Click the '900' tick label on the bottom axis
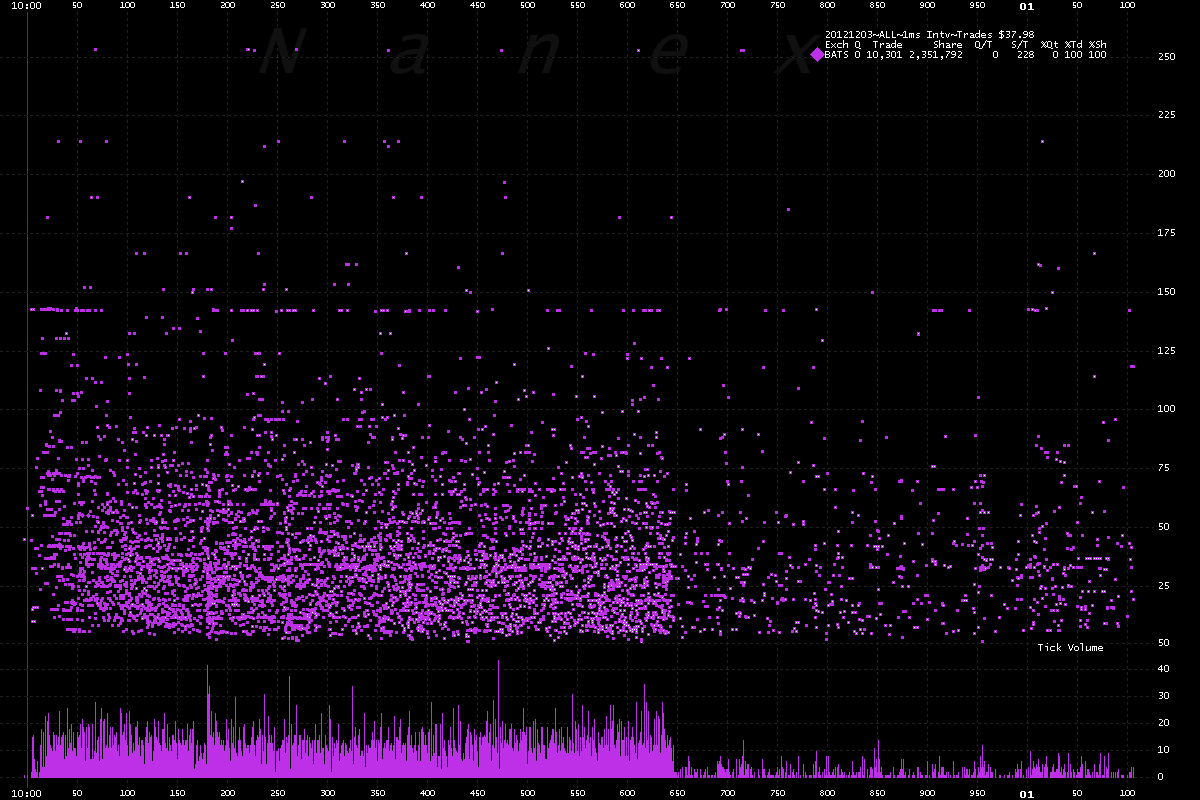The image size is (1200, 800). click(x=927, y=792)
